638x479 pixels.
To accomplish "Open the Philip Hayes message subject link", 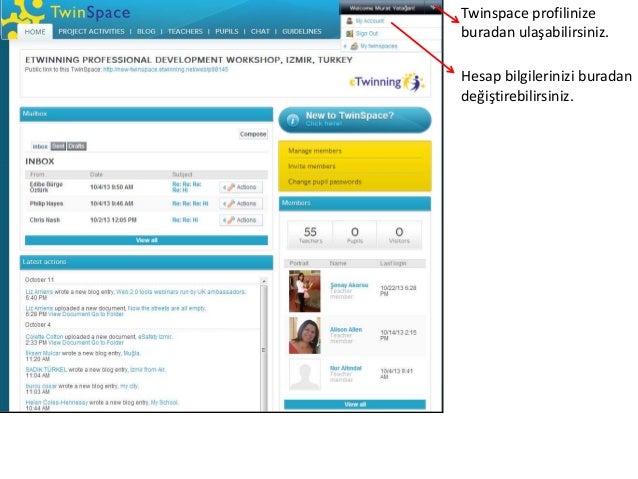I will pos(190,203).
